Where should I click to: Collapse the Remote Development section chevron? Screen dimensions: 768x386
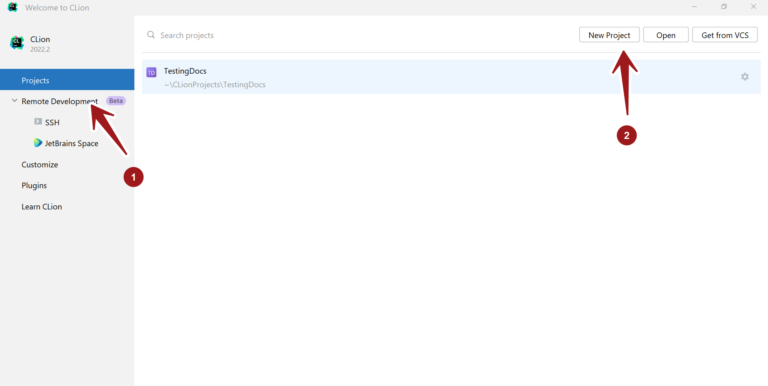(14, 101)
